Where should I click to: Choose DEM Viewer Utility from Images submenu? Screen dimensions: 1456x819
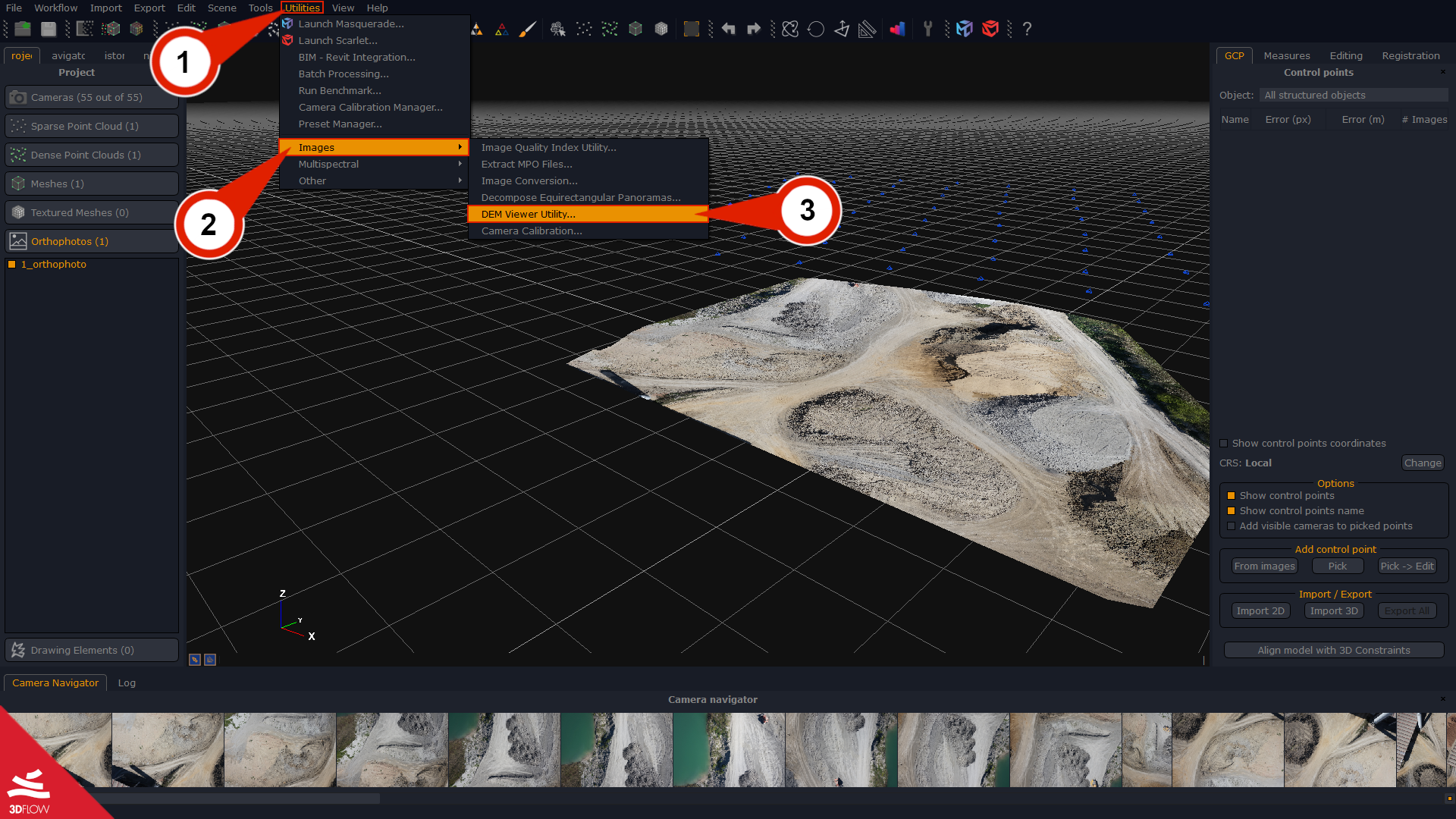point(588,215)
